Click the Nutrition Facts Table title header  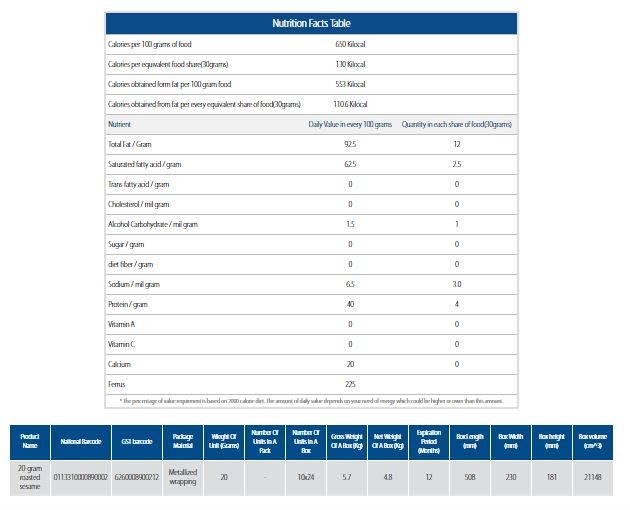(311, 23)
